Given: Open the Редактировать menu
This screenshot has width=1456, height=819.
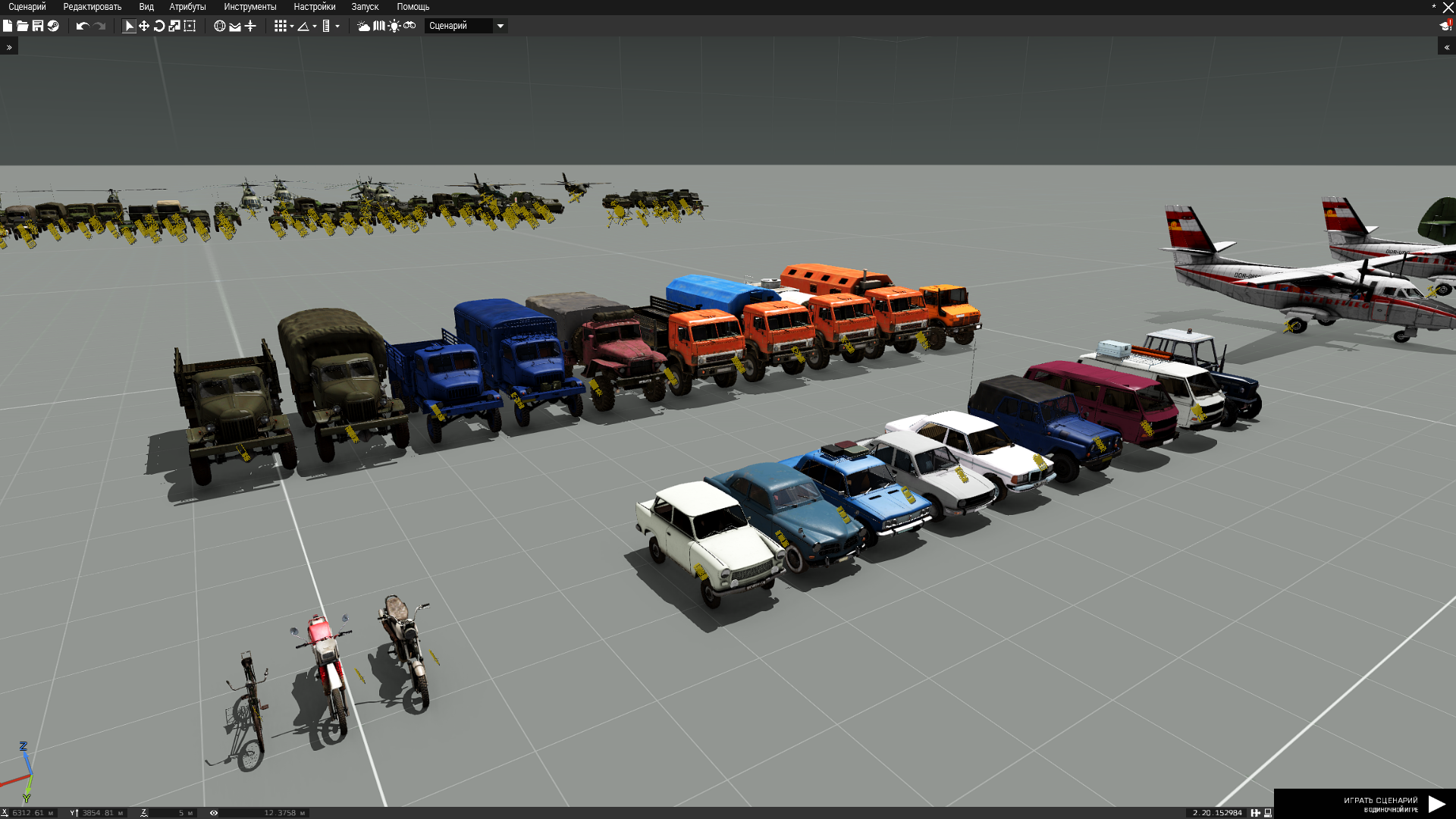Looking at the screenshot, I should tap(93, 7).
